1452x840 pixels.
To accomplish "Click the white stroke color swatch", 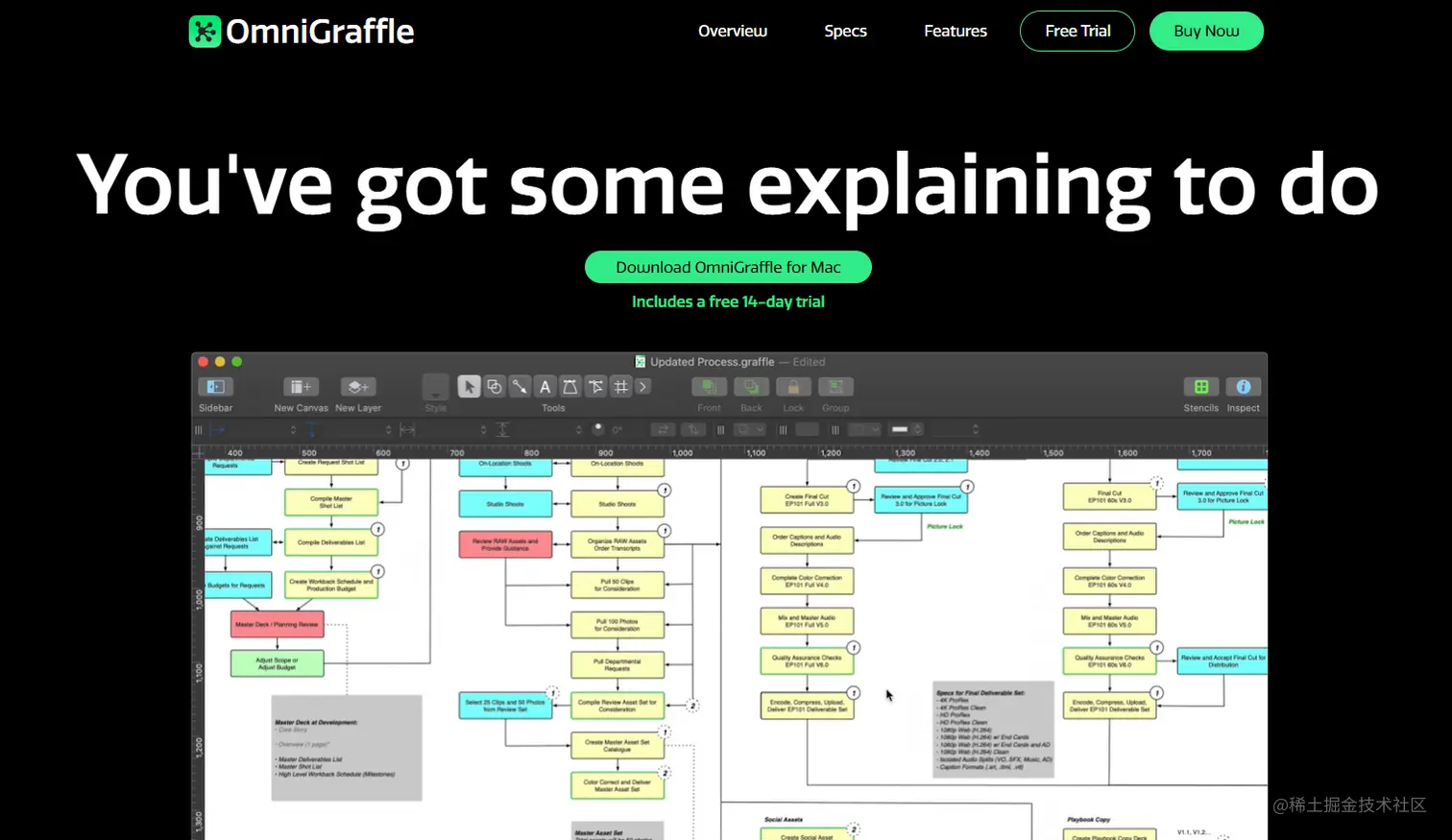I will click(x=900, y=430).
